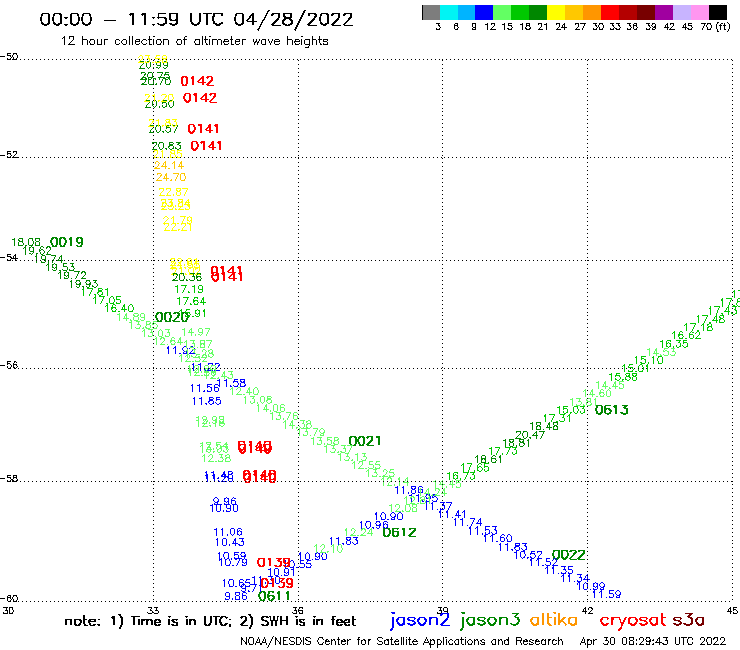Click the '17.19' wave height value
Screen dimensions: 740x650
(x=189, y=289)
